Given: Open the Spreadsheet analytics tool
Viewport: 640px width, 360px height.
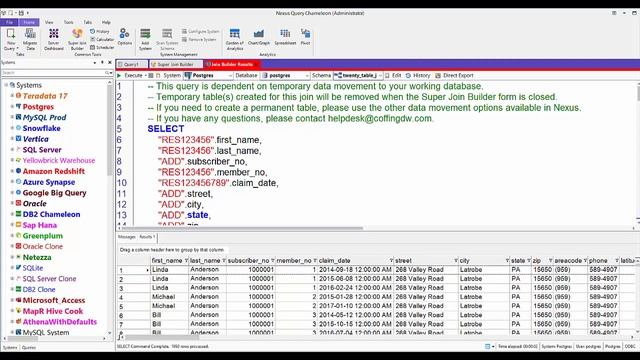Looking at the screenshot, I should [x=285, y=36].
